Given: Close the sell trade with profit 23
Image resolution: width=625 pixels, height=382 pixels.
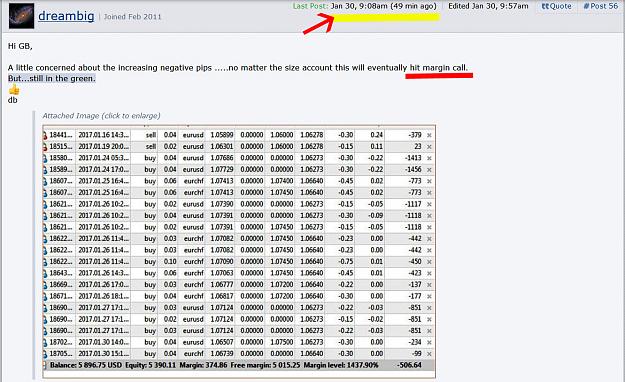Looking at the screenshot, I should [429, 147].
